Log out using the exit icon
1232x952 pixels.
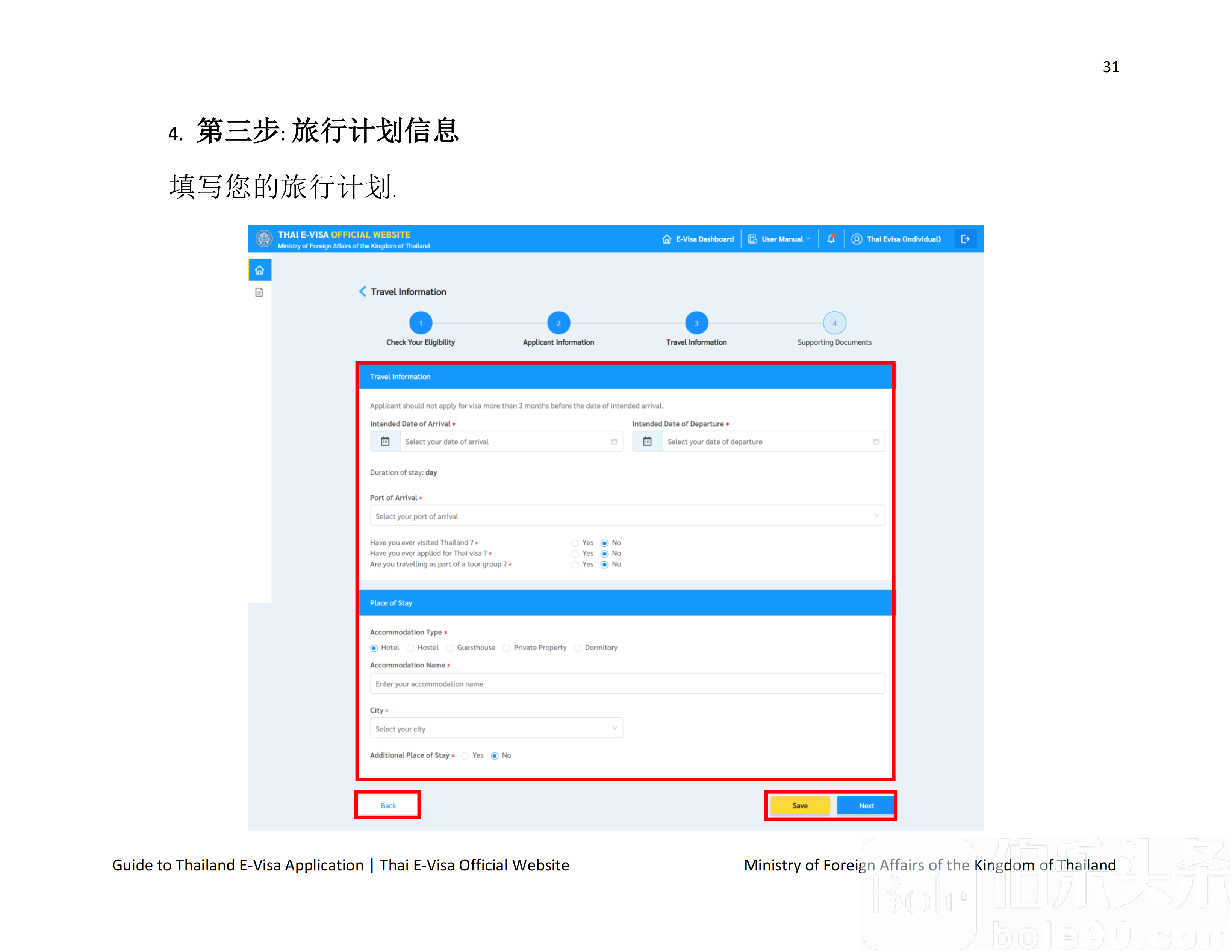(x=965, y=239)
